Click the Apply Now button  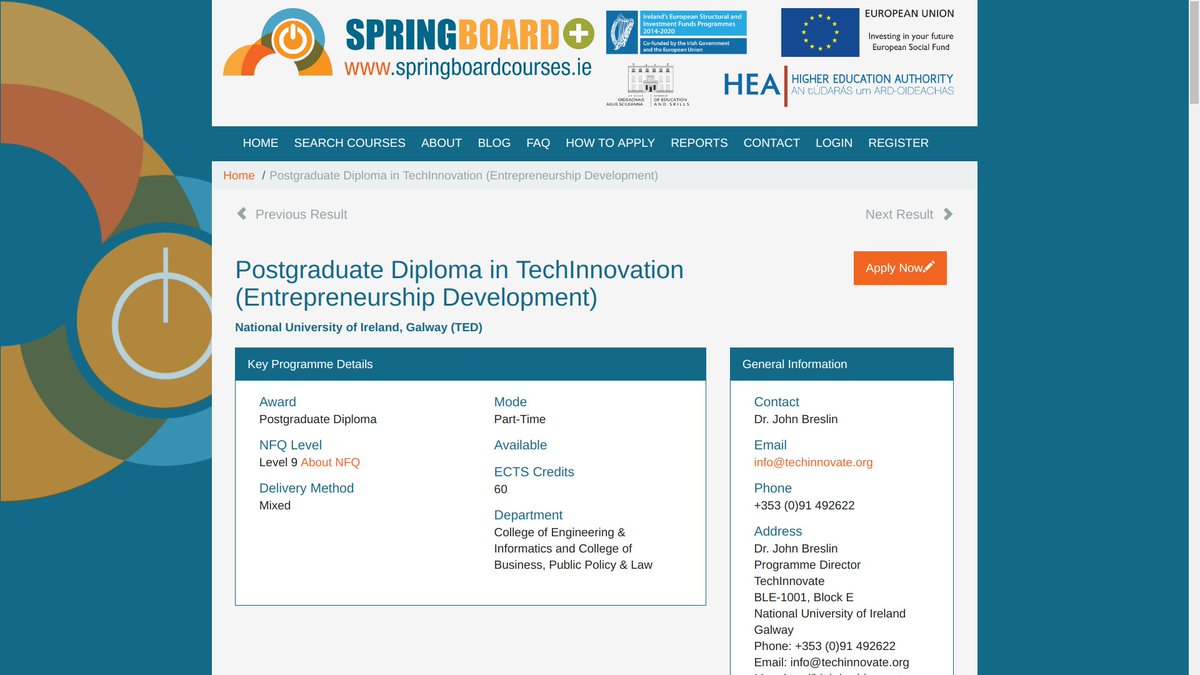(900, 268)
